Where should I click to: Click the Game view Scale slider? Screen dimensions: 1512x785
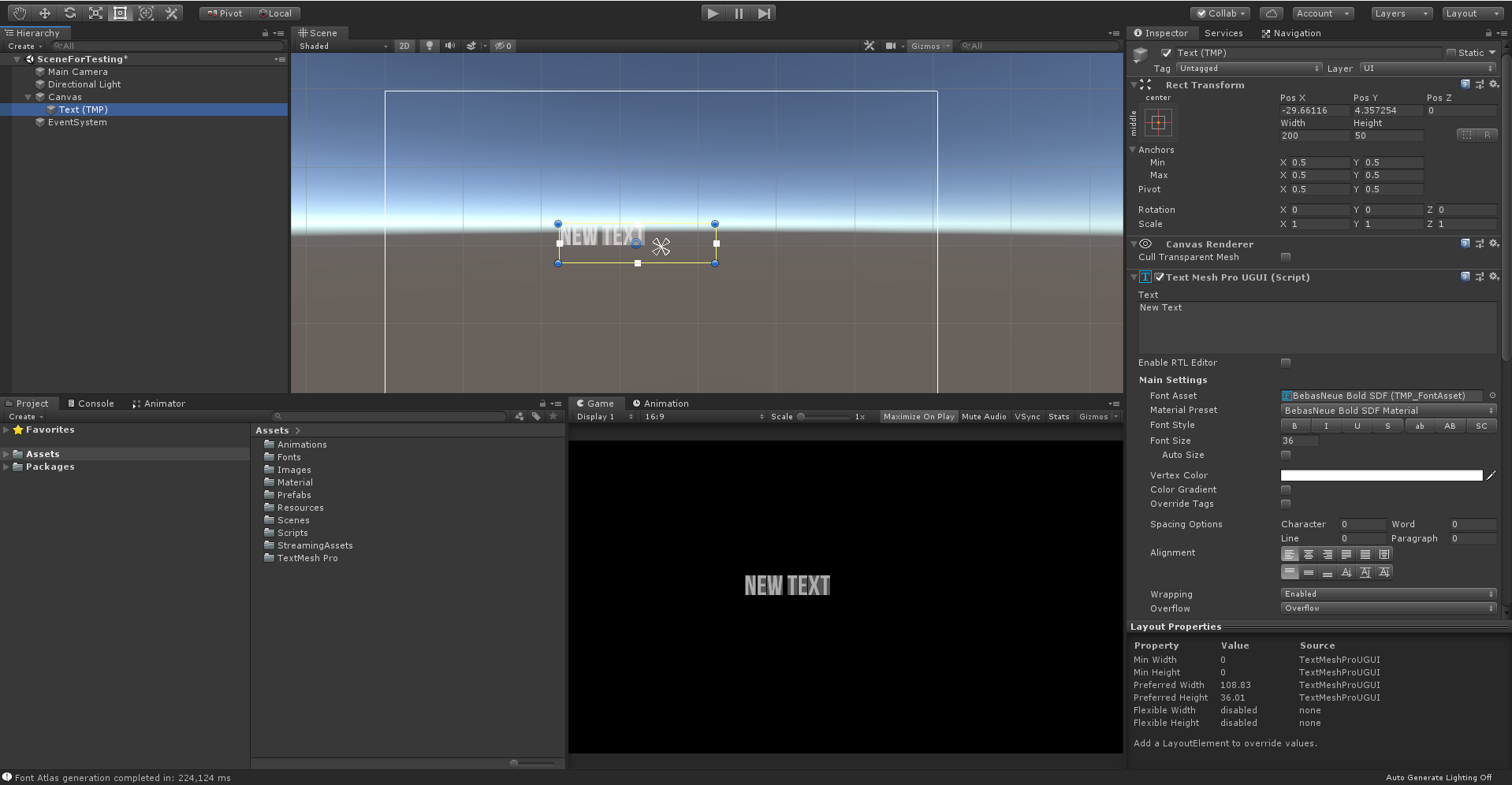[x=825, y=416]
